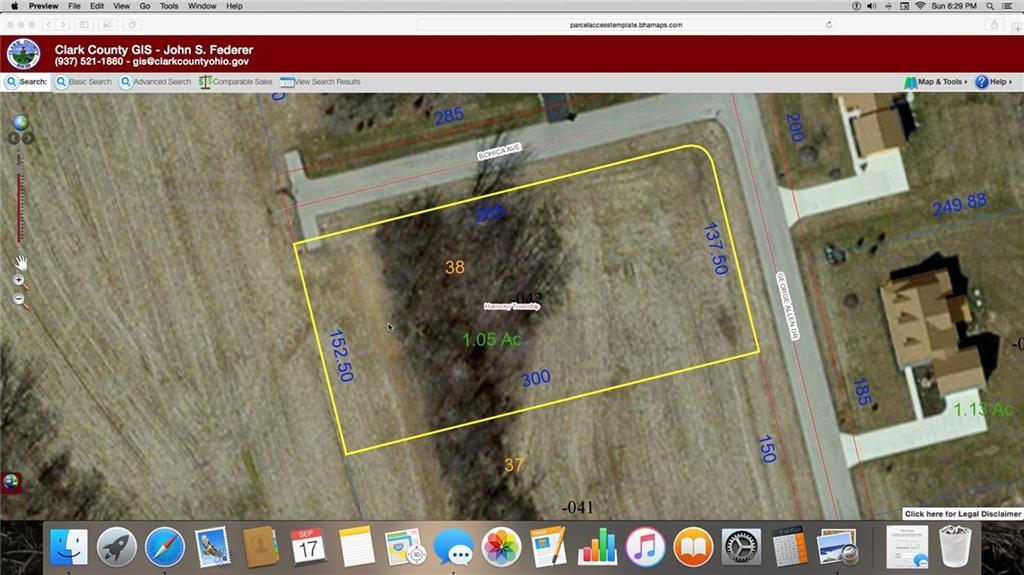Viewport: 1024px width, 575px height.
Task: Open the Tools menu in menu bar
Action: pos(169,6)
